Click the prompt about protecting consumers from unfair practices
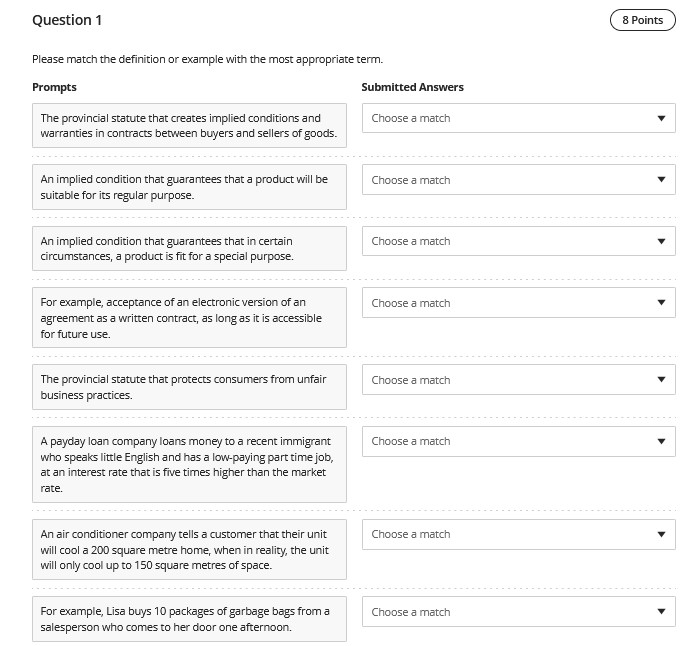Image resolution: width=687 pixels, height=646 pixels. pyautogui.click(x=189, y=387)
